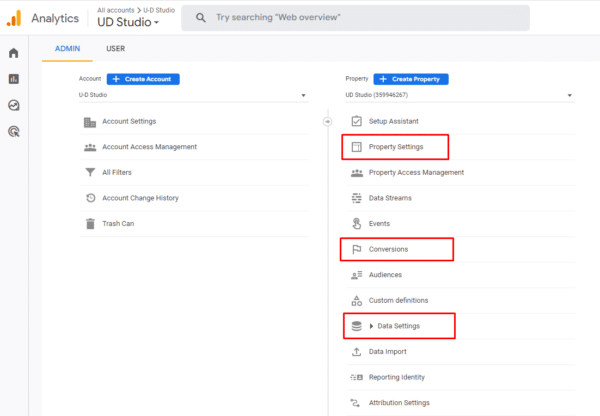Click the Events touch icon
600x416 pixels.
pos(357,223)
